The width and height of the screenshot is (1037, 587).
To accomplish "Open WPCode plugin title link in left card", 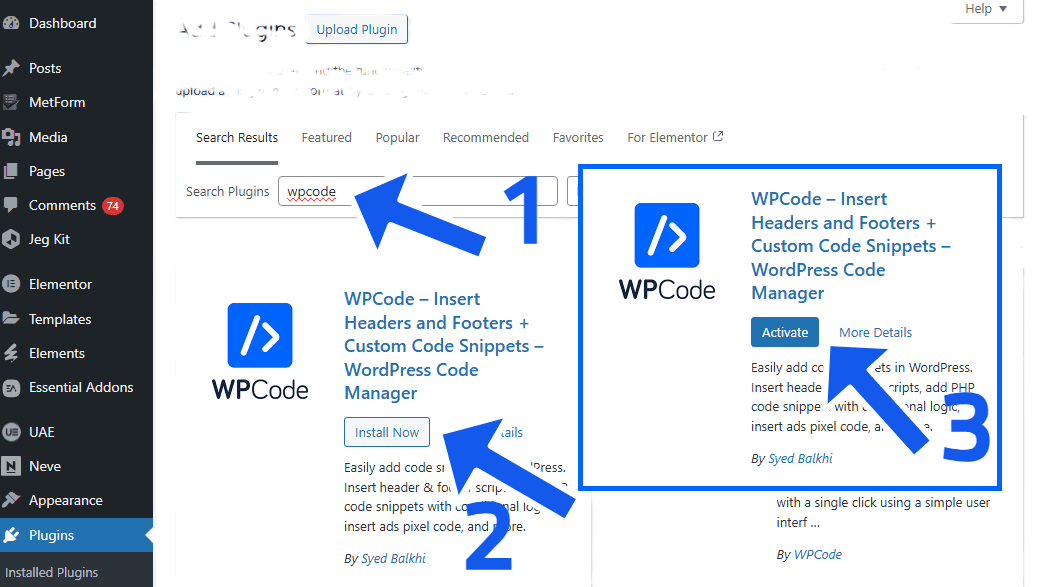I will pos(443,346).
